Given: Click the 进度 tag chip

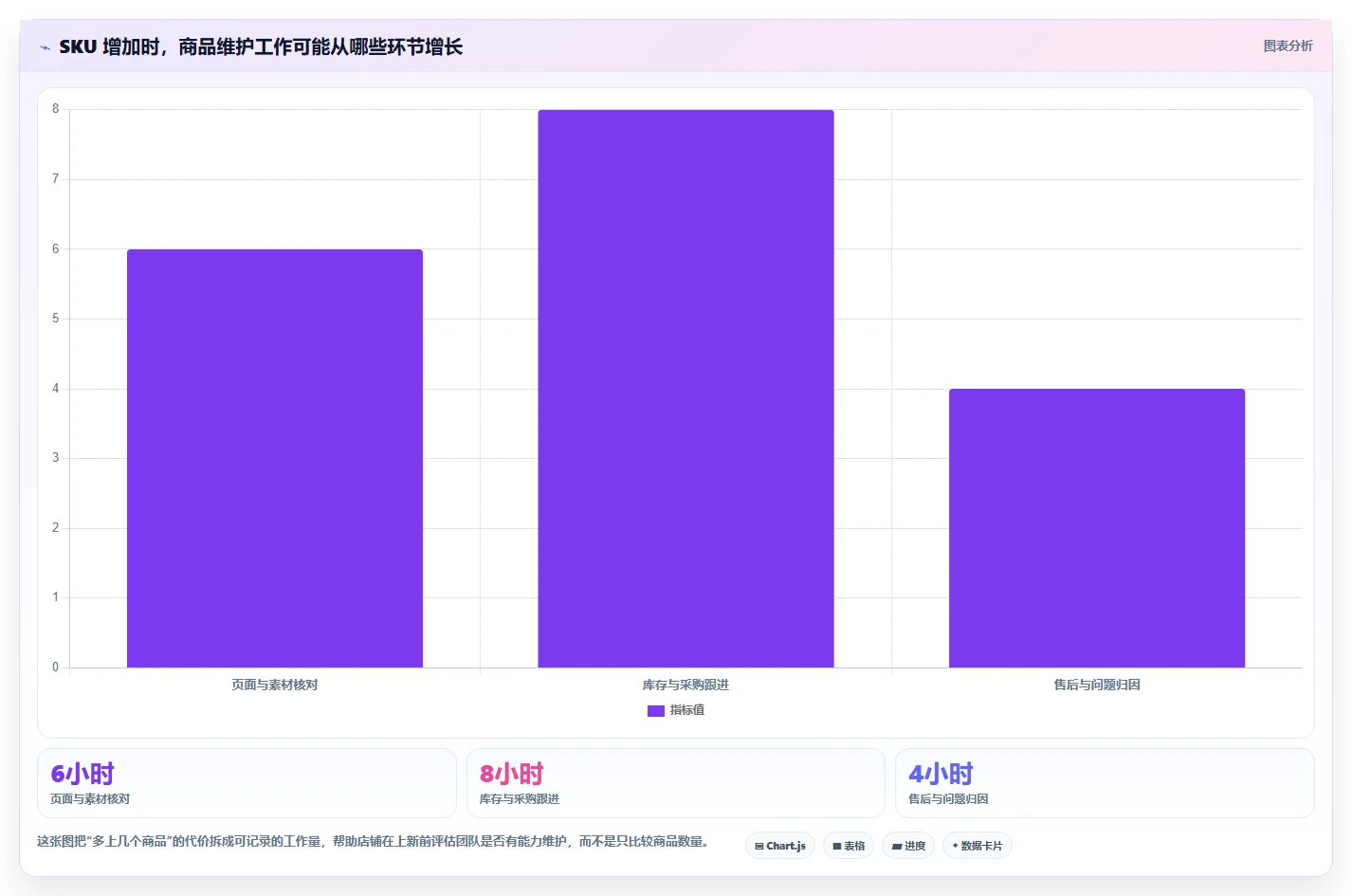Looking at the screenshot, I should coord(908,846).
